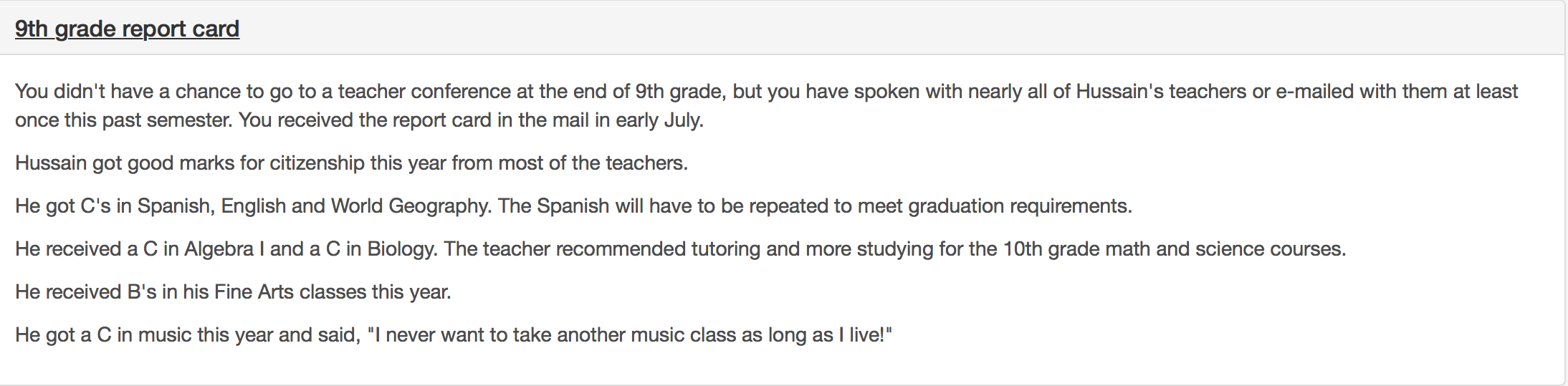
Task: Click the gray panel header bar
Action: 783,28
